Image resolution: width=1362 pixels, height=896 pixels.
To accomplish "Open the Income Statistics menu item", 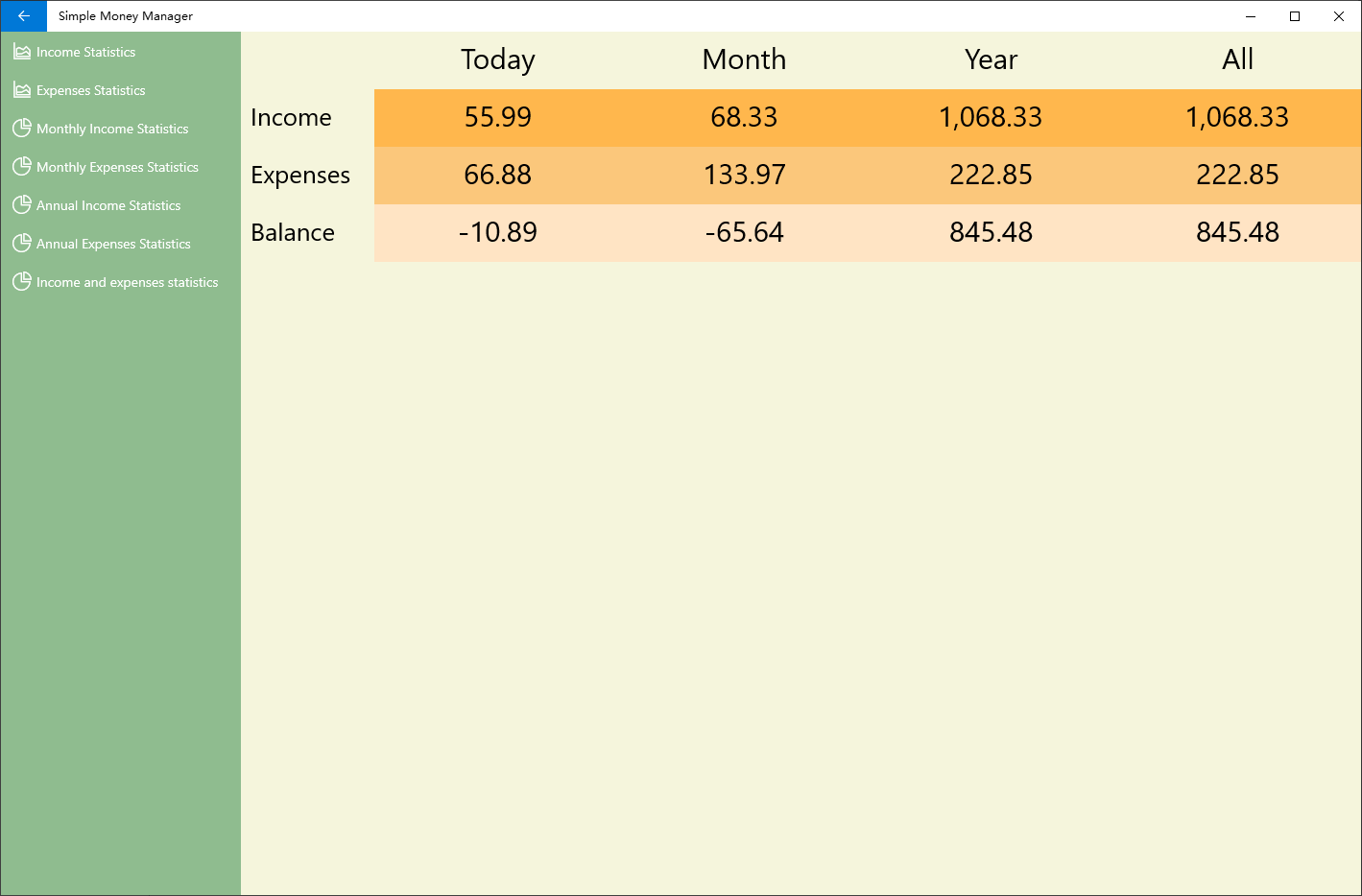I will click(x=86, y=52).
